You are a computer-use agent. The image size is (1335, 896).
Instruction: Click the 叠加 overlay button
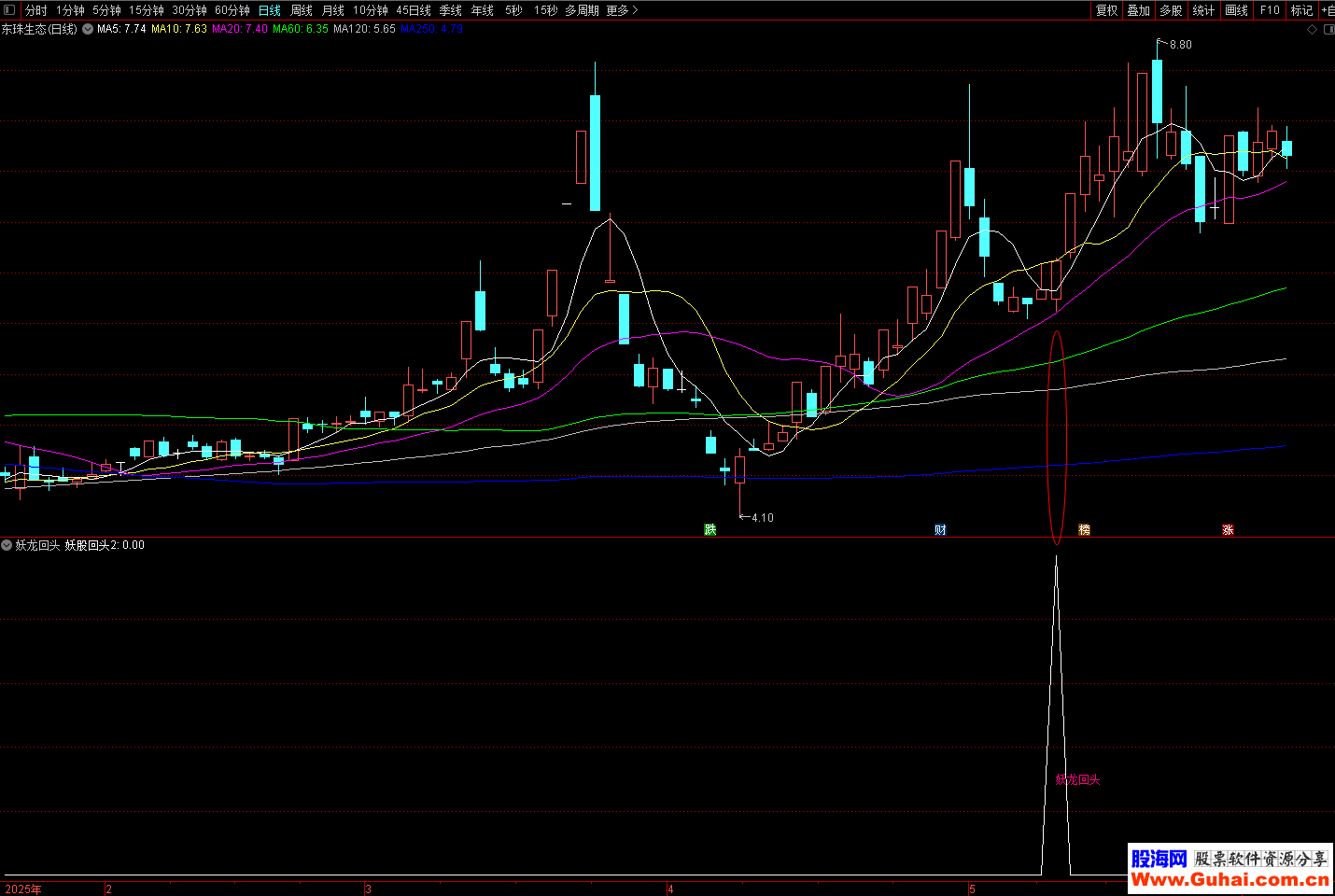pos(1139,10)
